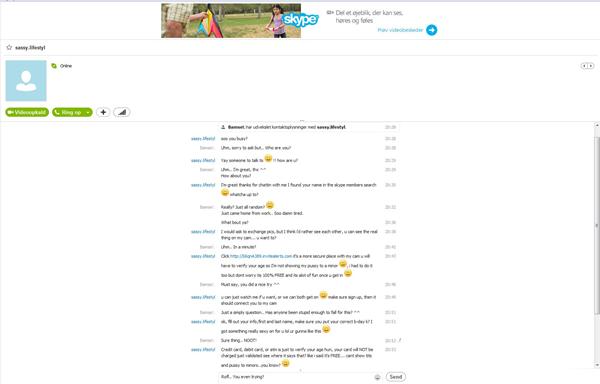
Task: Click the chat vertical scrollbar thumb
Action: [597, 226]
